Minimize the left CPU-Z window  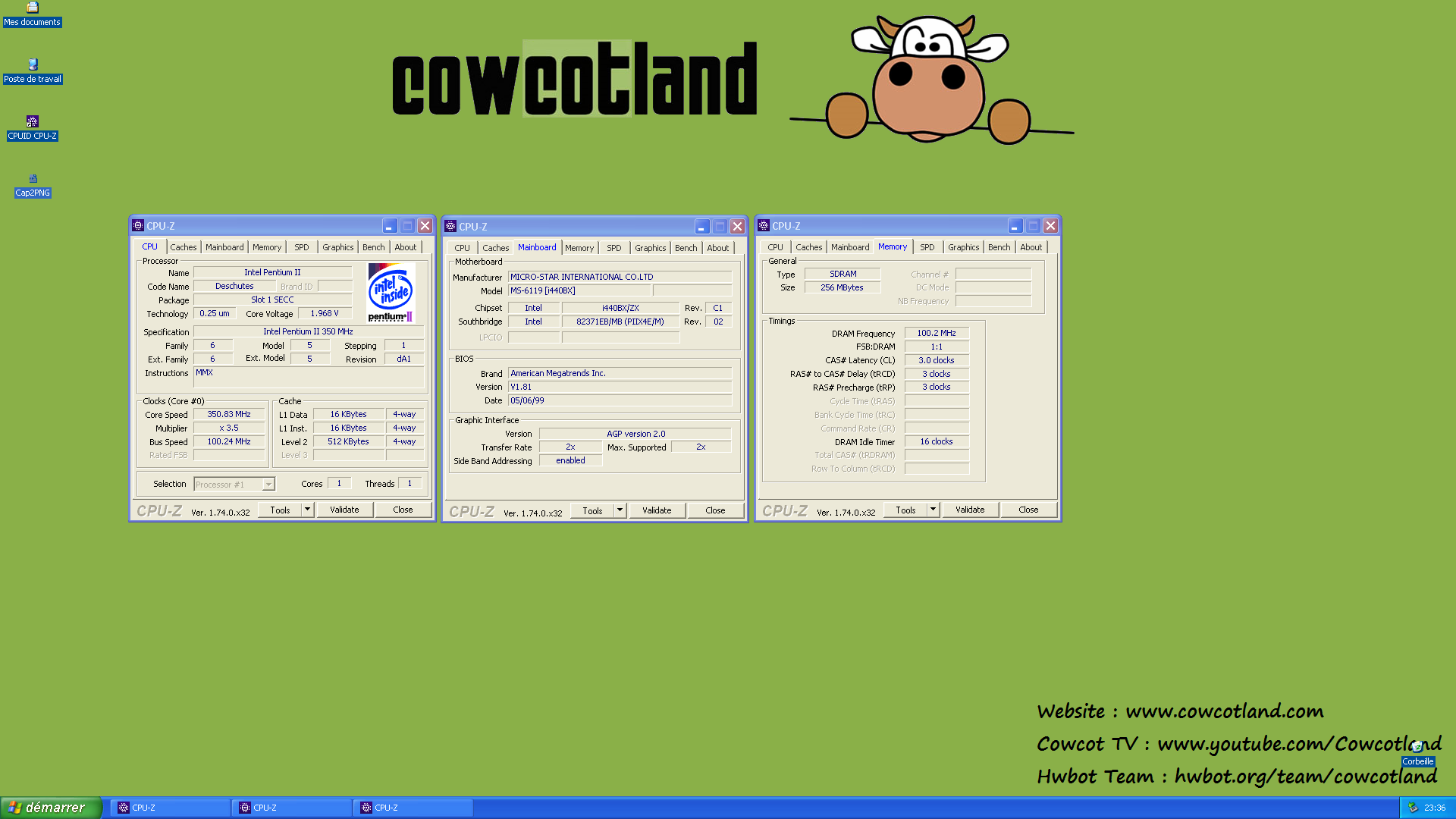click(x=390, y=226)
